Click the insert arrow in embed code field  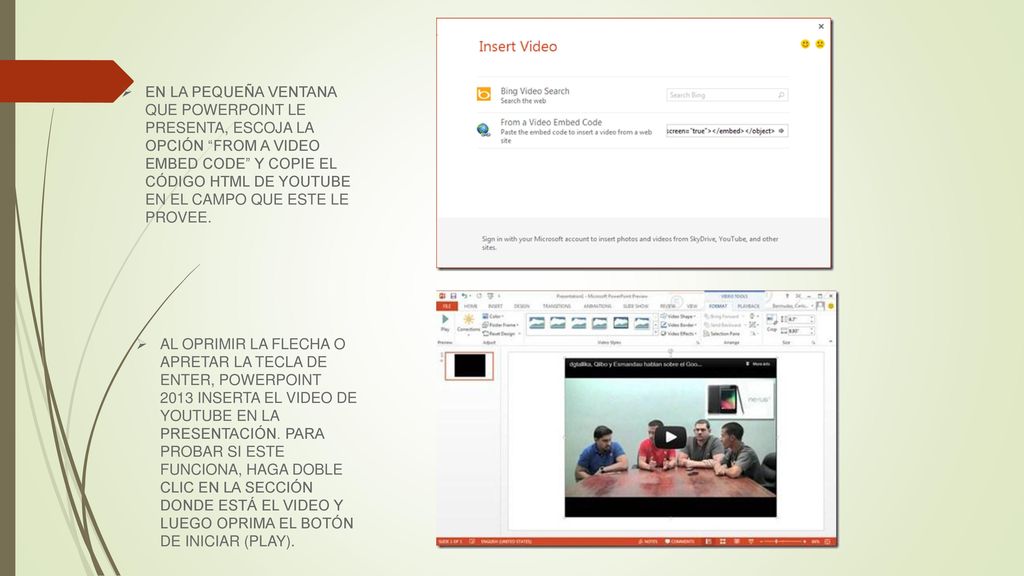point(781,131)
